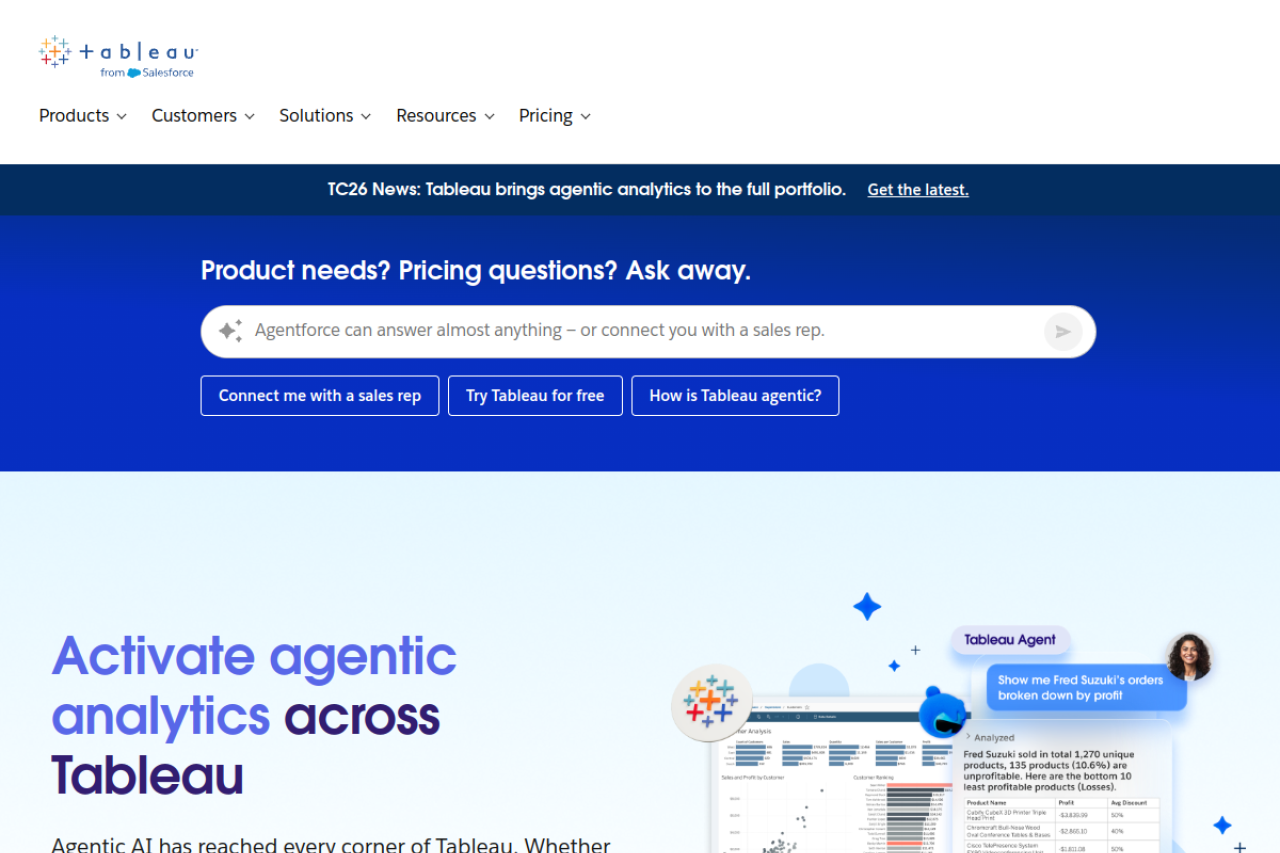Click the 'Tableau Agent' label bubble

tap(1010, 640)
